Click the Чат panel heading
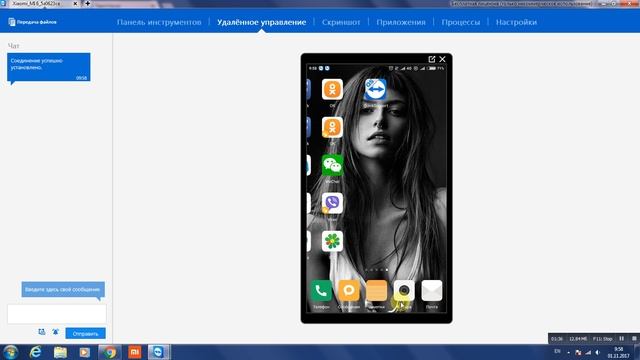The width and height of the screenshot is (640, 360). (13, 46)
